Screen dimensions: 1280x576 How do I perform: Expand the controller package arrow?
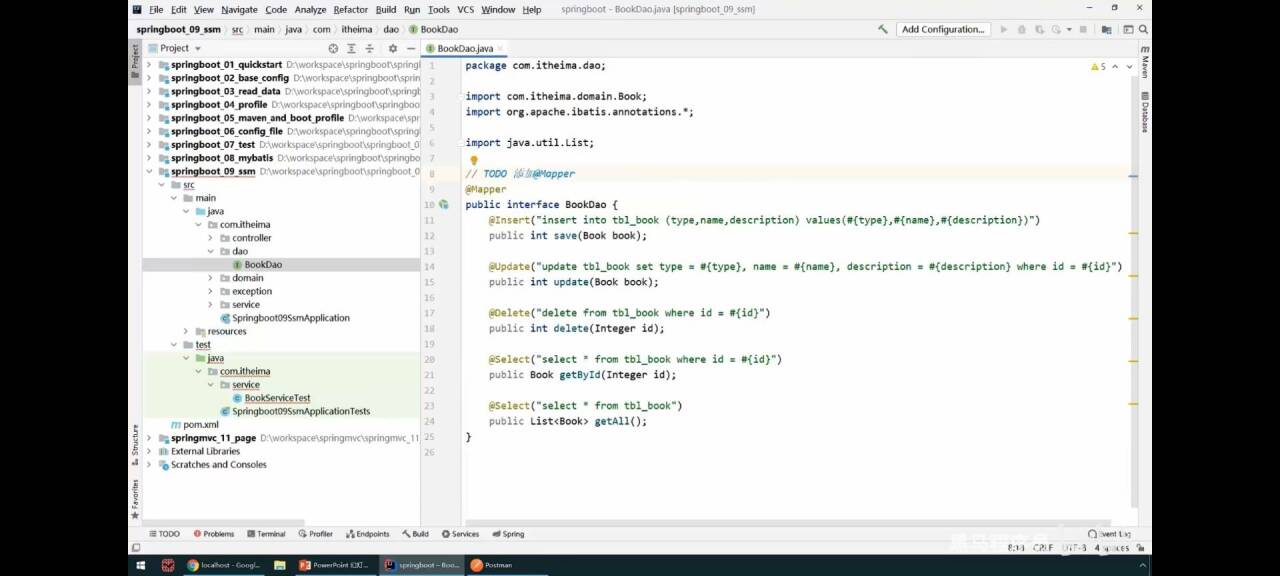tap(211, 238)
